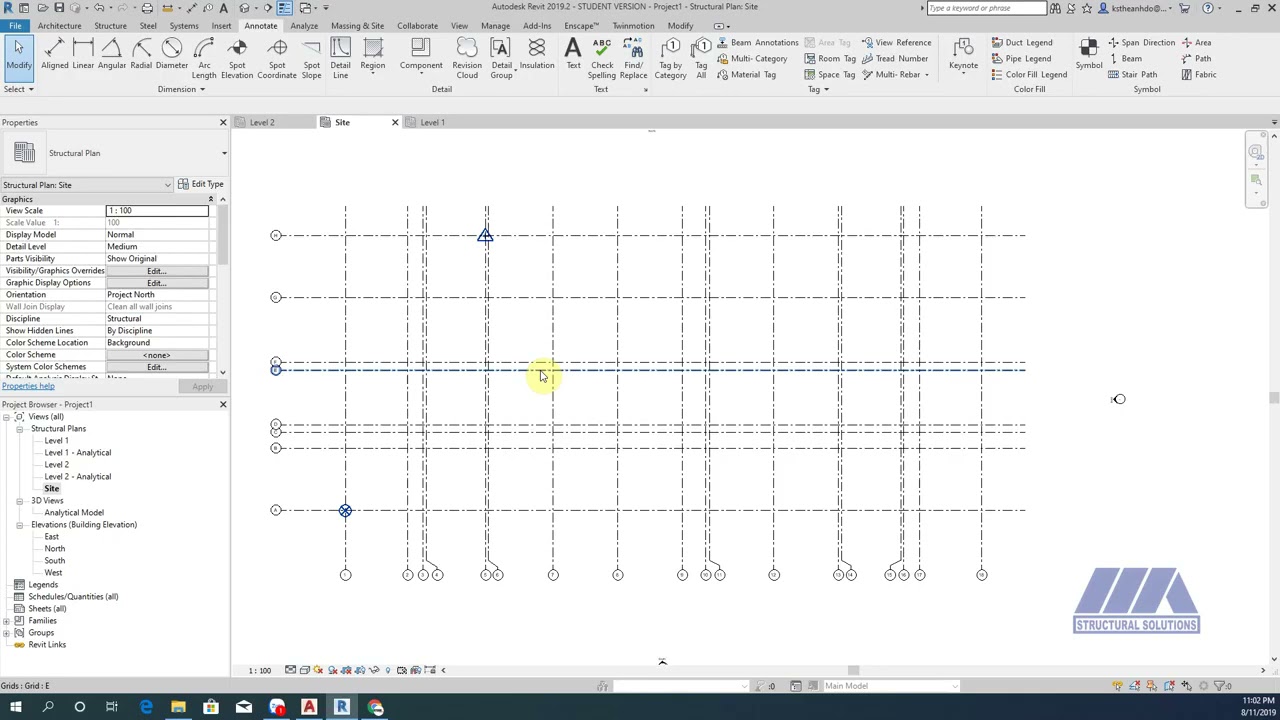Collapse the Elevations (Building Elevation) node
This screenshot has height=720, width=1280.
(19, 525)
